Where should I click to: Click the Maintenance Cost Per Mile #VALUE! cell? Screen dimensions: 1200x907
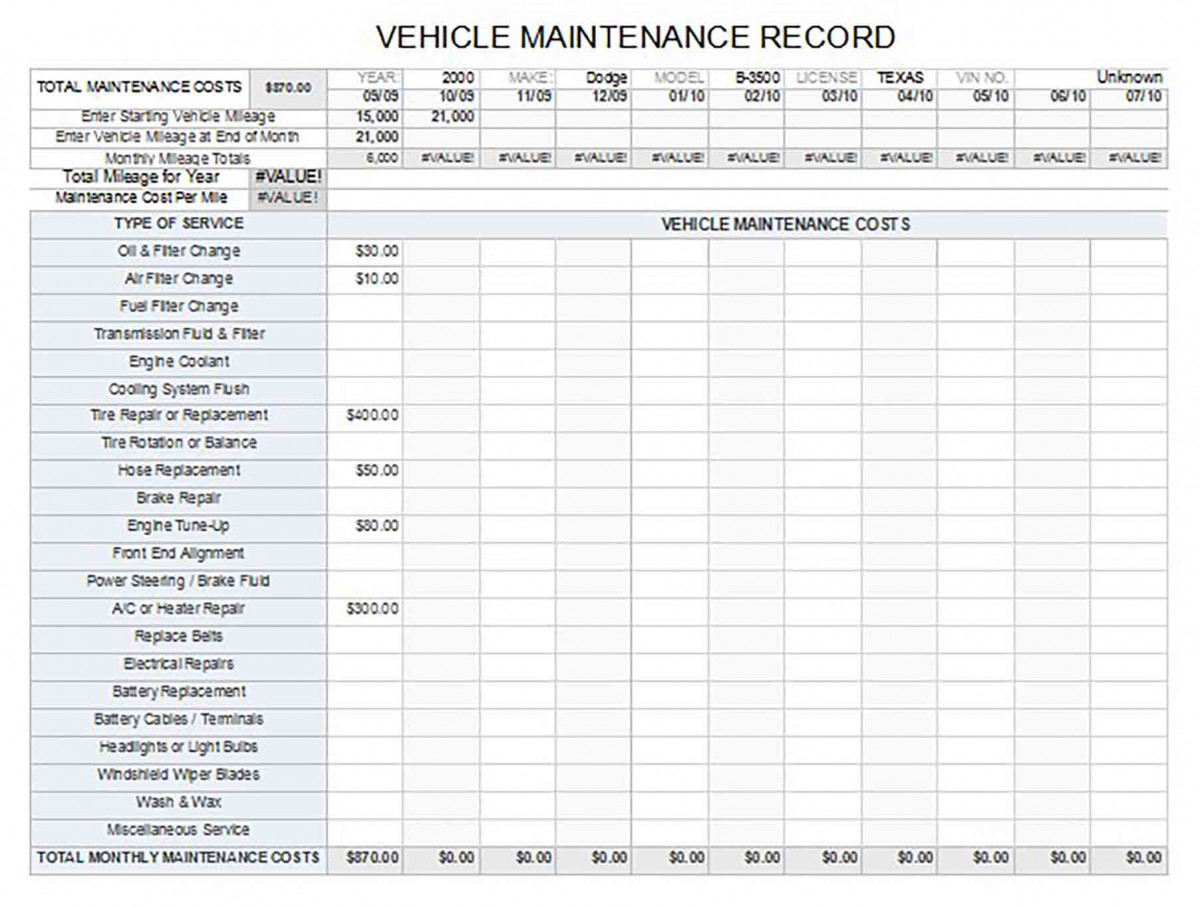(x=288, y=197)
